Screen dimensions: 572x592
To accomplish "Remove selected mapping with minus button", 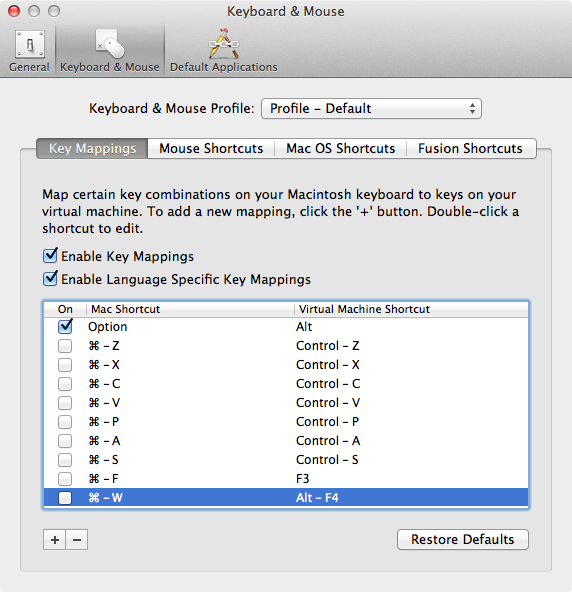I will 77,540.
